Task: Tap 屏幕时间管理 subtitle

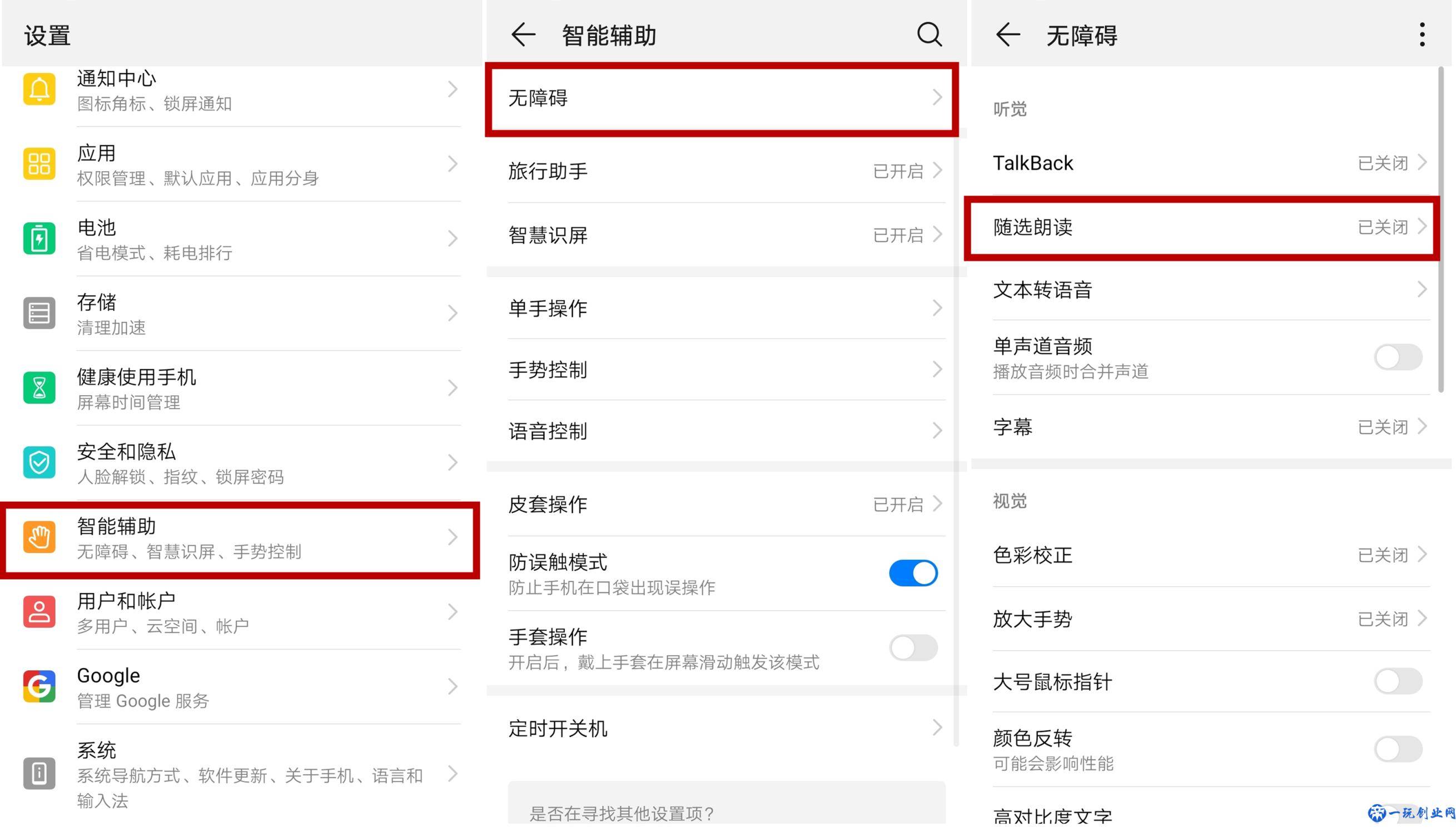Action: click(x=128, y=402)
